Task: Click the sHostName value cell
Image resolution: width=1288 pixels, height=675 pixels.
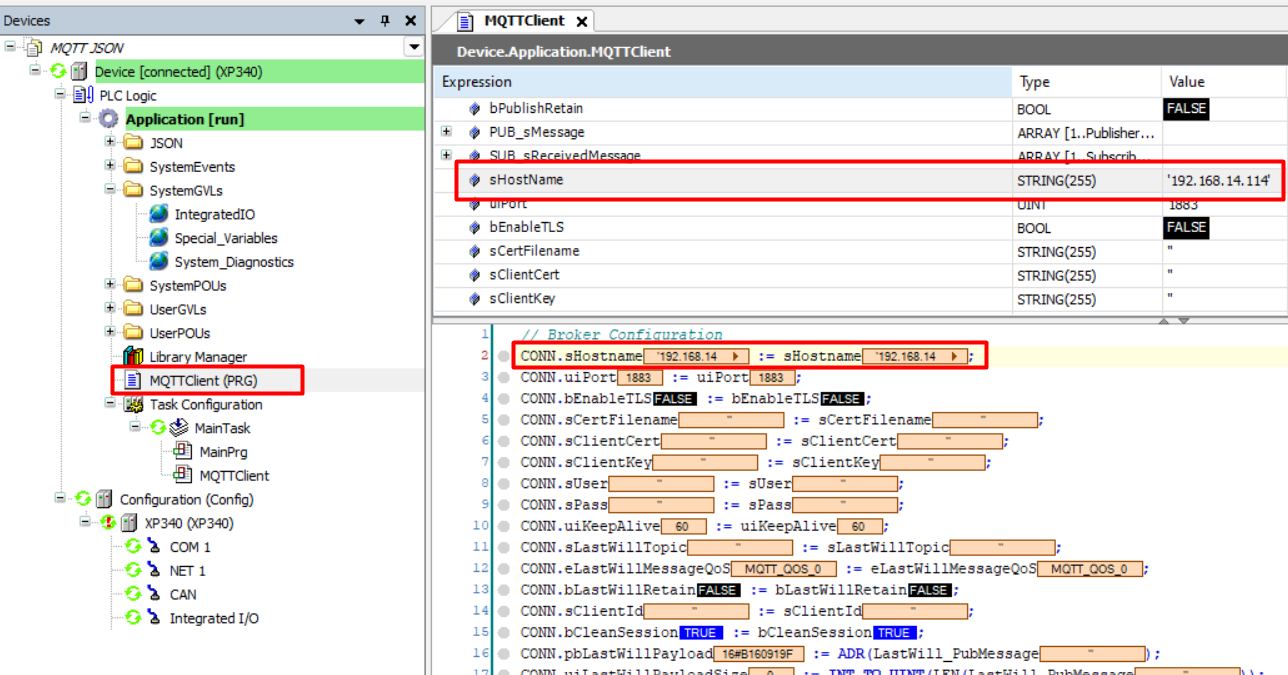Action: [1218, 181]
